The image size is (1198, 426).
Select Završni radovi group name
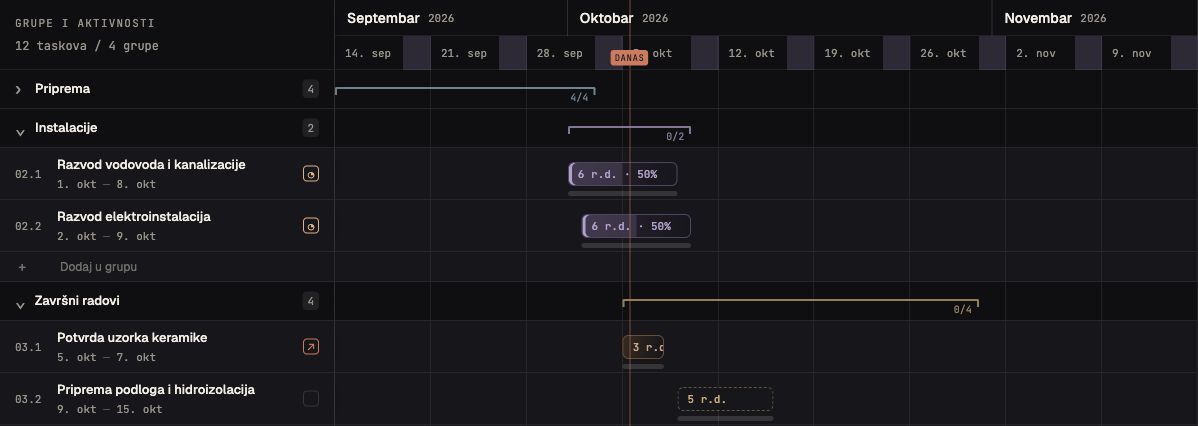[x=77, y=301]
